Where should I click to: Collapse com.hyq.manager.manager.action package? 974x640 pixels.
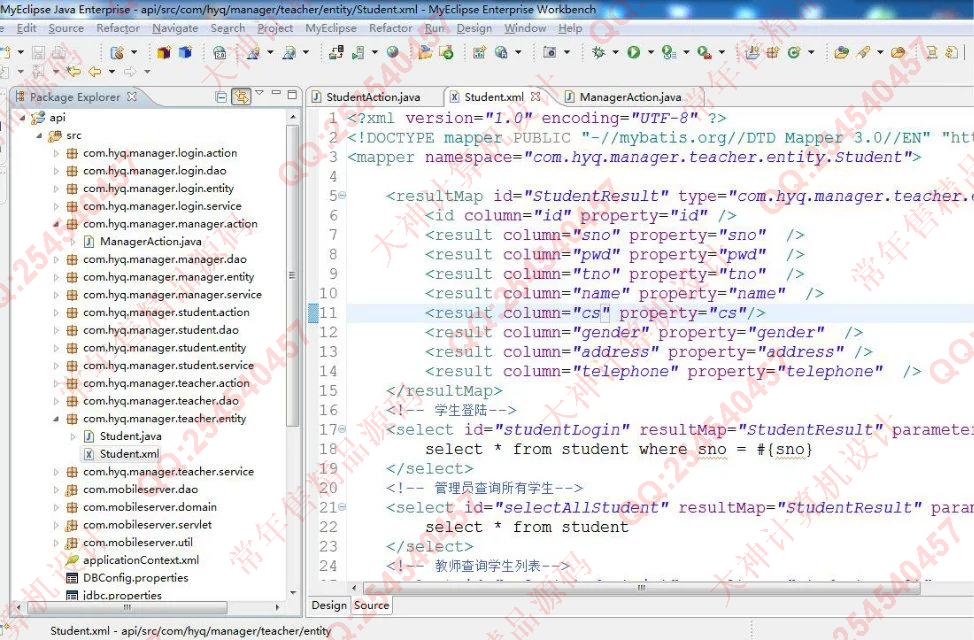pyautogui.click(x=57, y=224)
